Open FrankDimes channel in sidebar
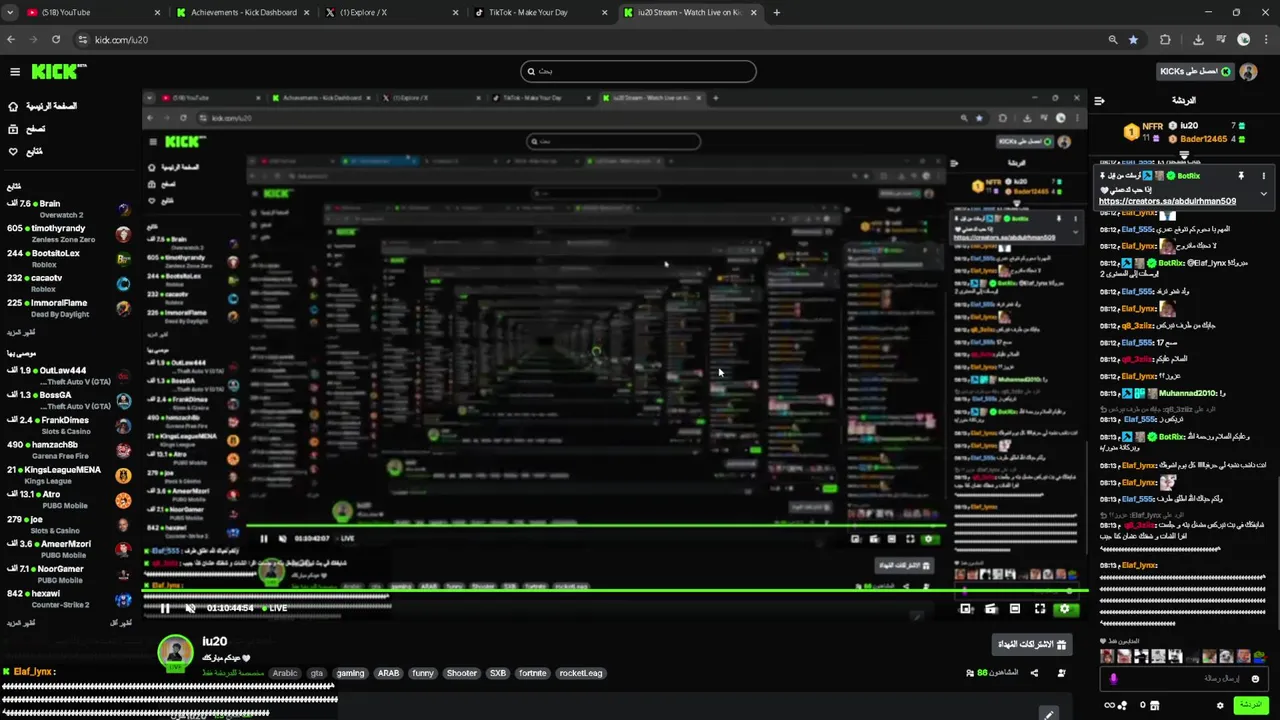The height and width of the screenshot is (720, 1280). tap(68, 425)
